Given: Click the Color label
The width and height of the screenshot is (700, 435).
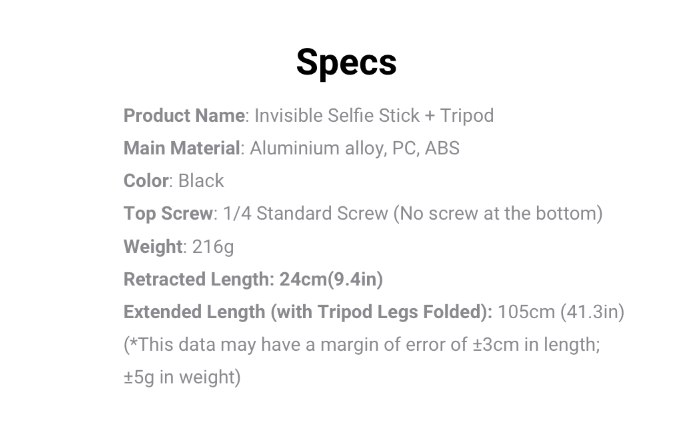Looking at the screenshot, I should (146, 181).
